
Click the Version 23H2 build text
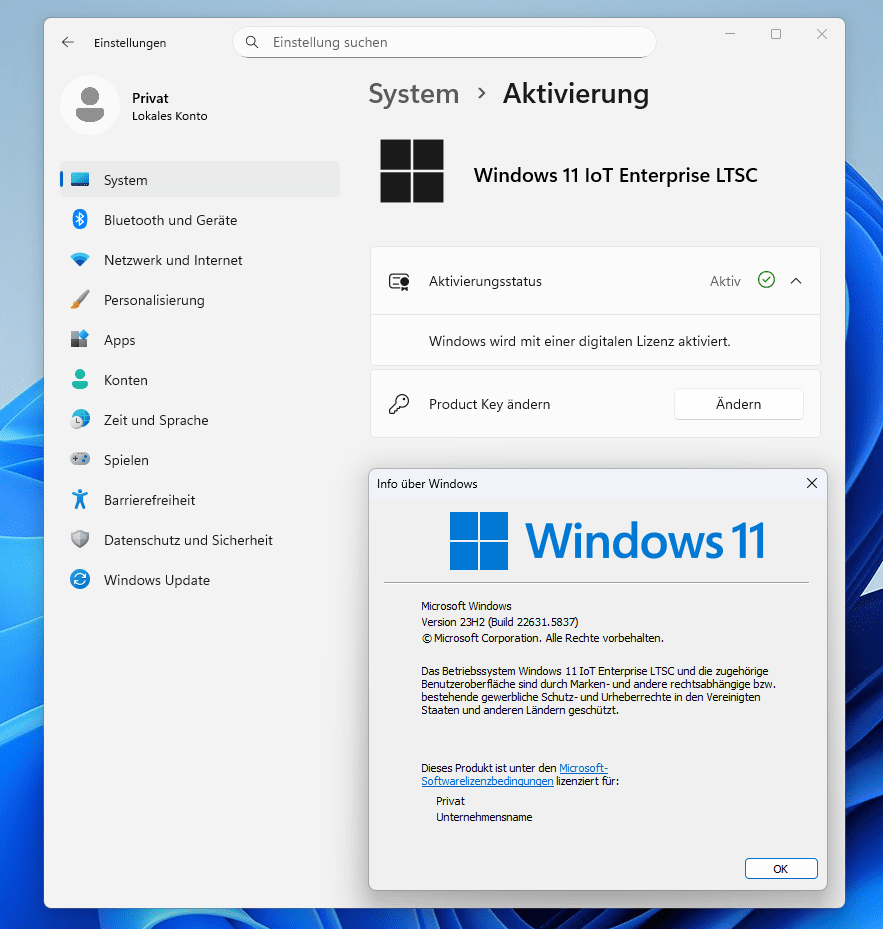(500, 622)
